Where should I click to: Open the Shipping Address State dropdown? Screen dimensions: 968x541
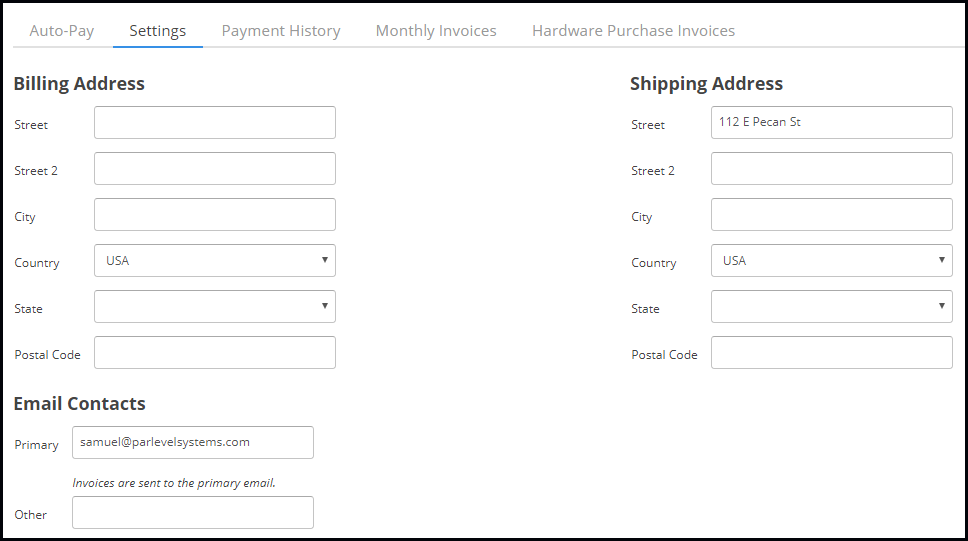pos(831,307)
